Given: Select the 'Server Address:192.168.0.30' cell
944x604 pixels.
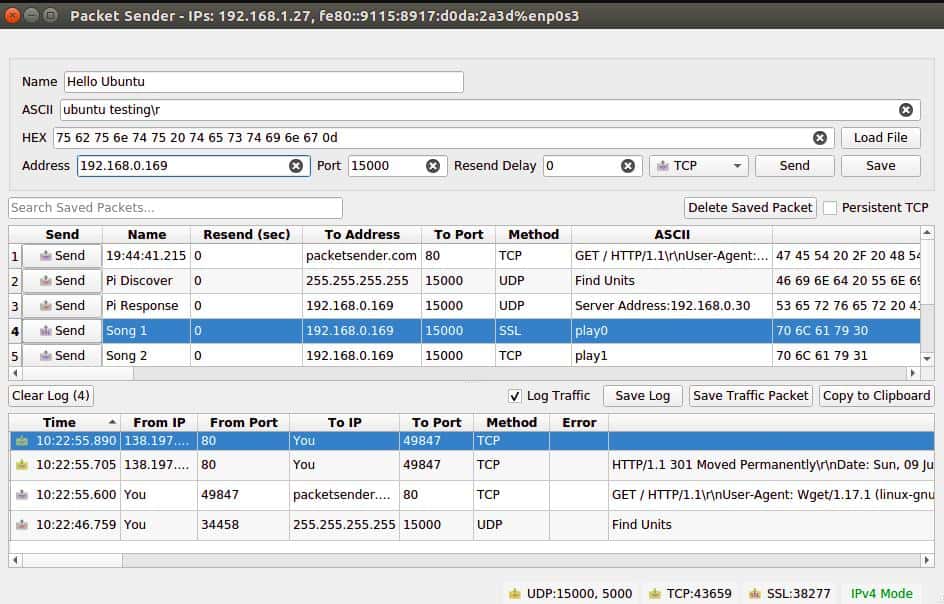Looking at the screenshot, I should pos(672,306).
